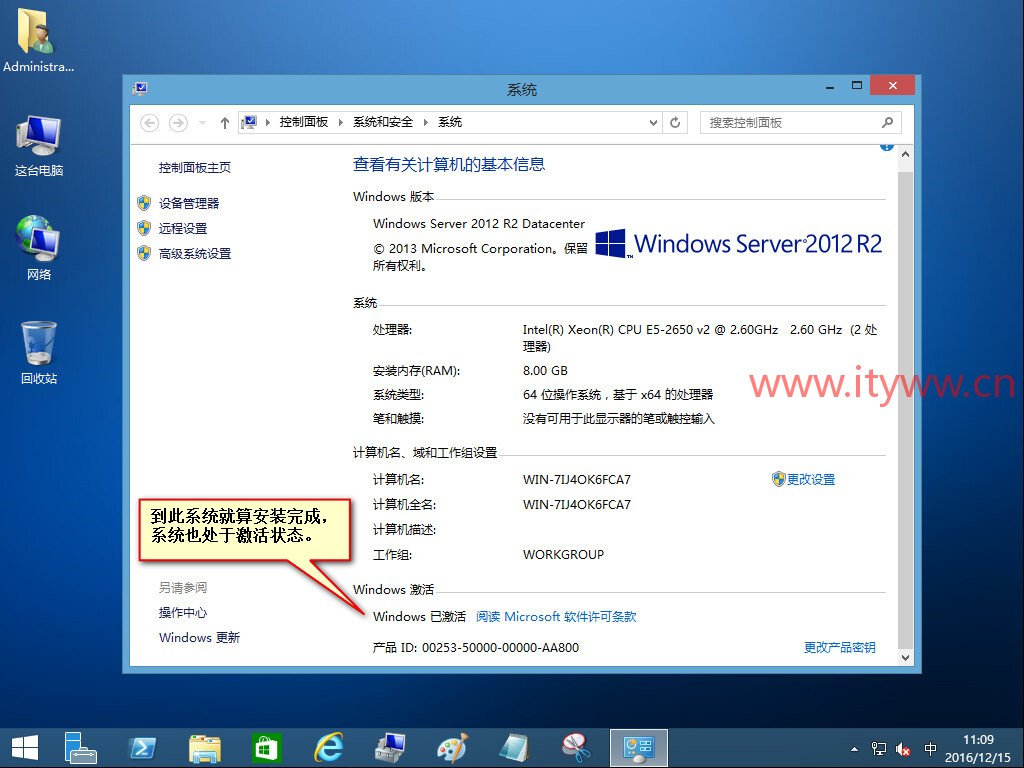Minimize the 系统 window
Image resolution: width=1024 pixels, height=768 pixels.
point(829,86)
